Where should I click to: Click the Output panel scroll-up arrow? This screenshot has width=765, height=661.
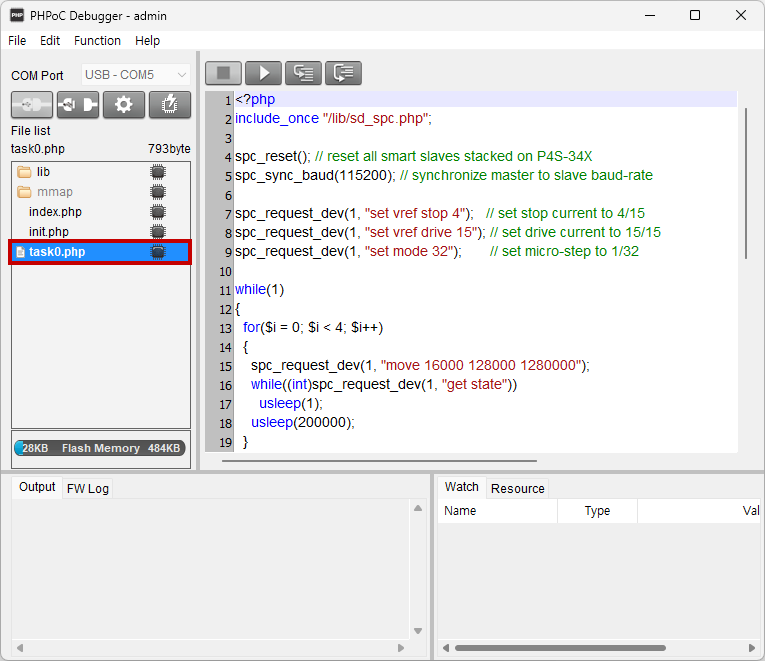[418, 508]
